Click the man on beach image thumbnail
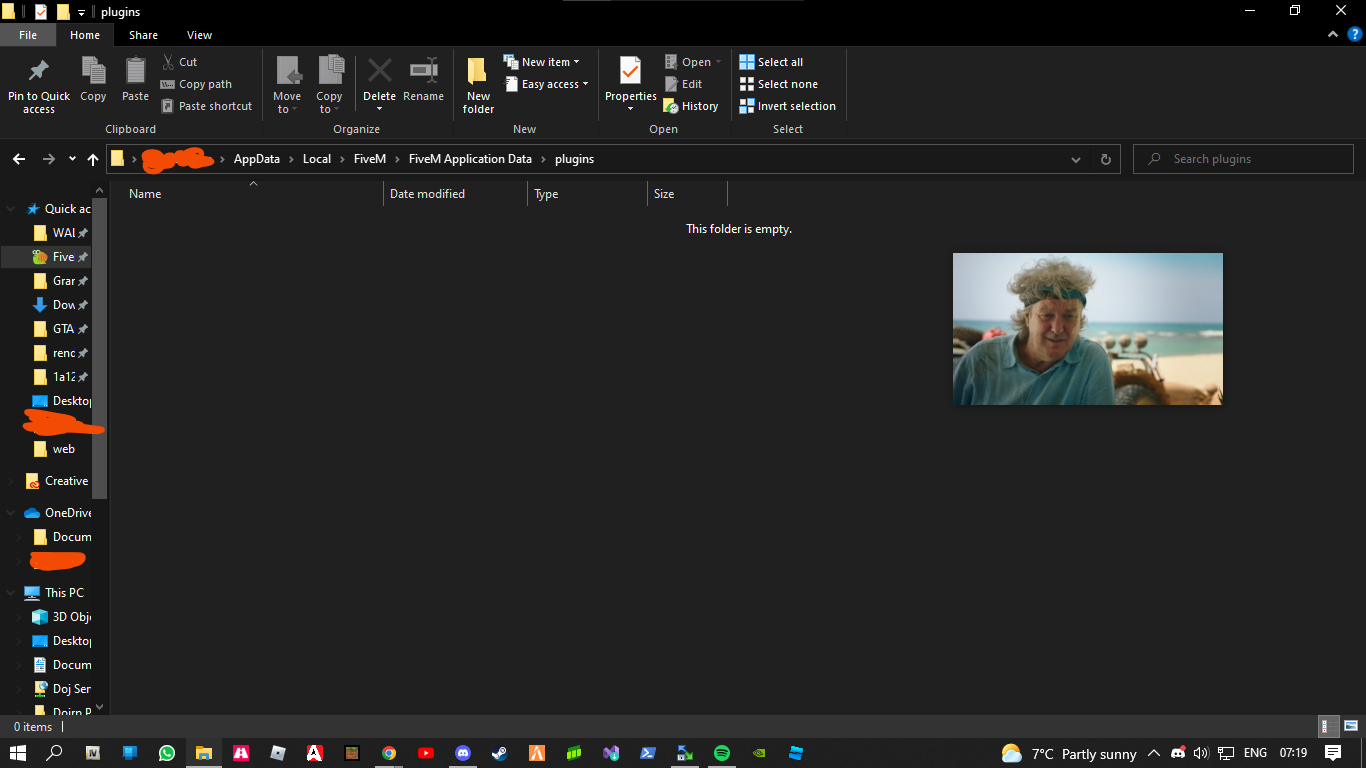Screen dimensions: 1366x768 1088,329
